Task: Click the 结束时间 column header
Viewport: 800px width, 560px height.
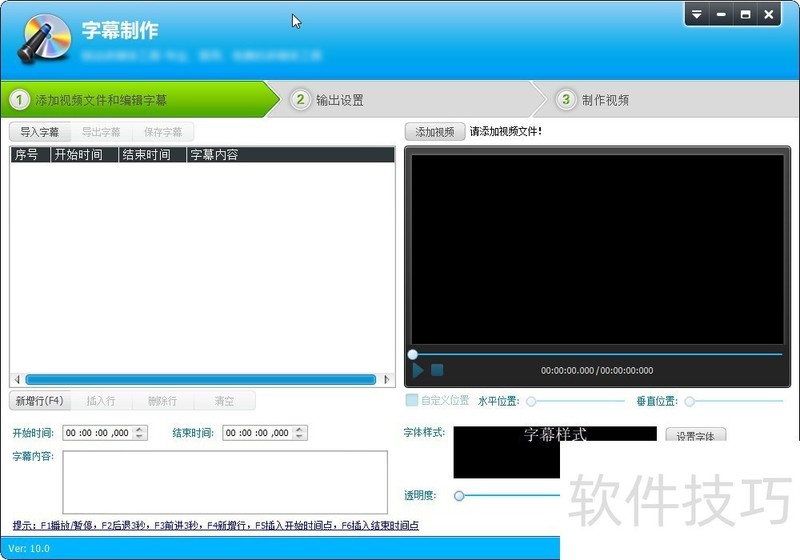Action: [152, 155]
